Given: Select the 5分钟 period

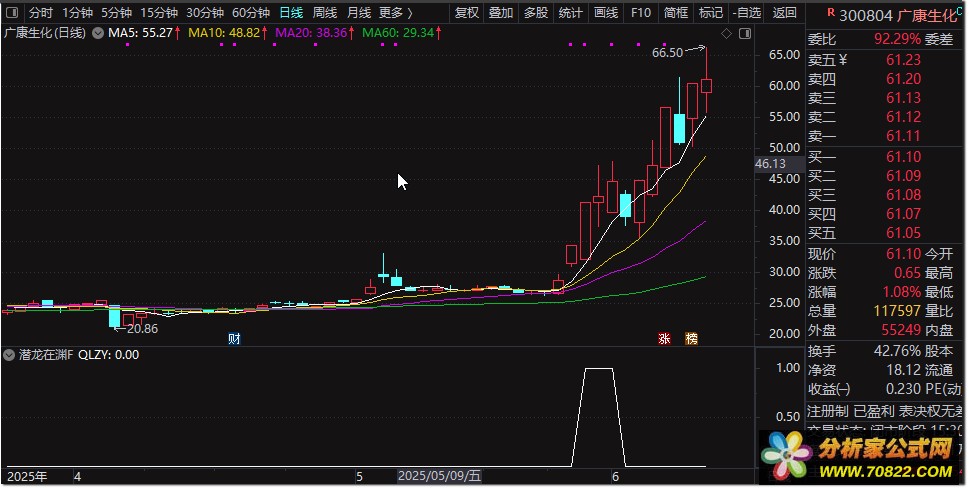Looking at the screenshot, I should (x=116, y=12).
